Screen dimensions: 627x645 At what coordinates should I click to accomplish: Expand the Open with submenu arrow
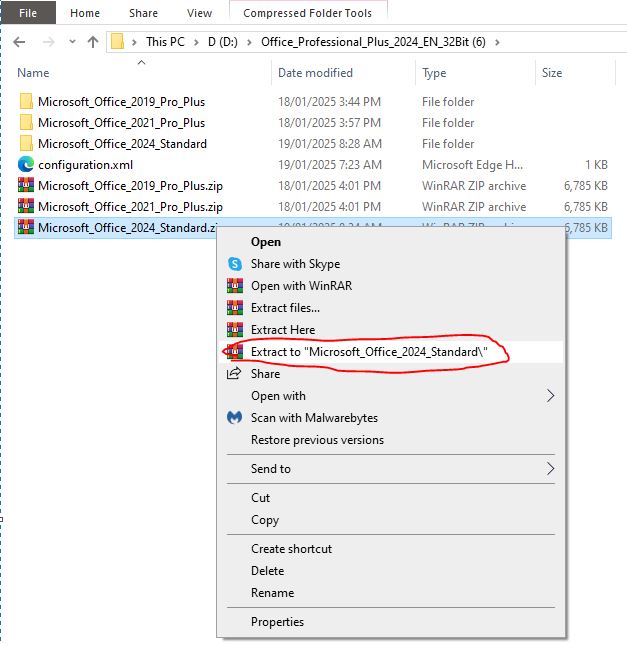pos(550,396)
